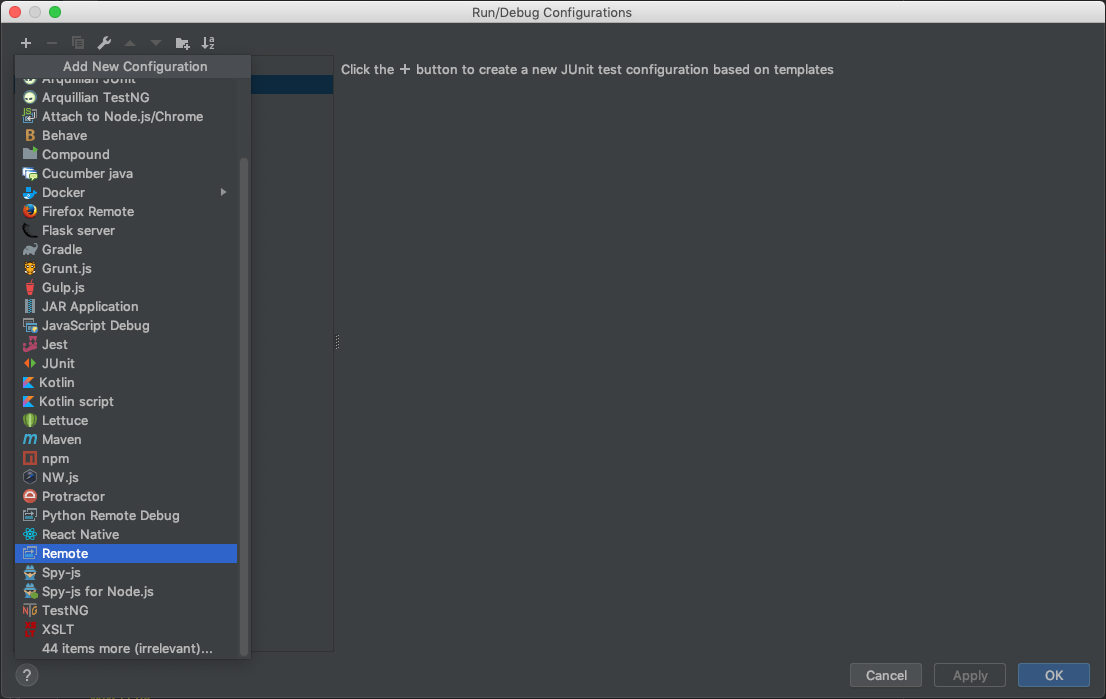Choose Spy-js for Node.js entry
This screenshot has width=1106, height=699.
(x=126, y=592)
